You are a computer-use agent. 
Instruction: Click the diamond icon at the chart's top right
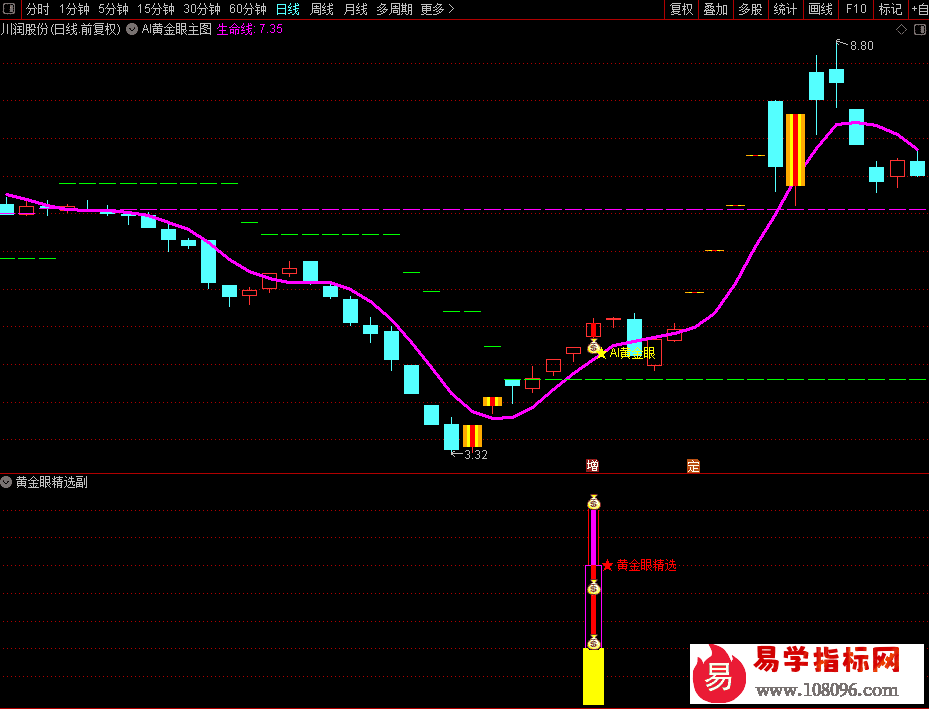click(901, 30)
